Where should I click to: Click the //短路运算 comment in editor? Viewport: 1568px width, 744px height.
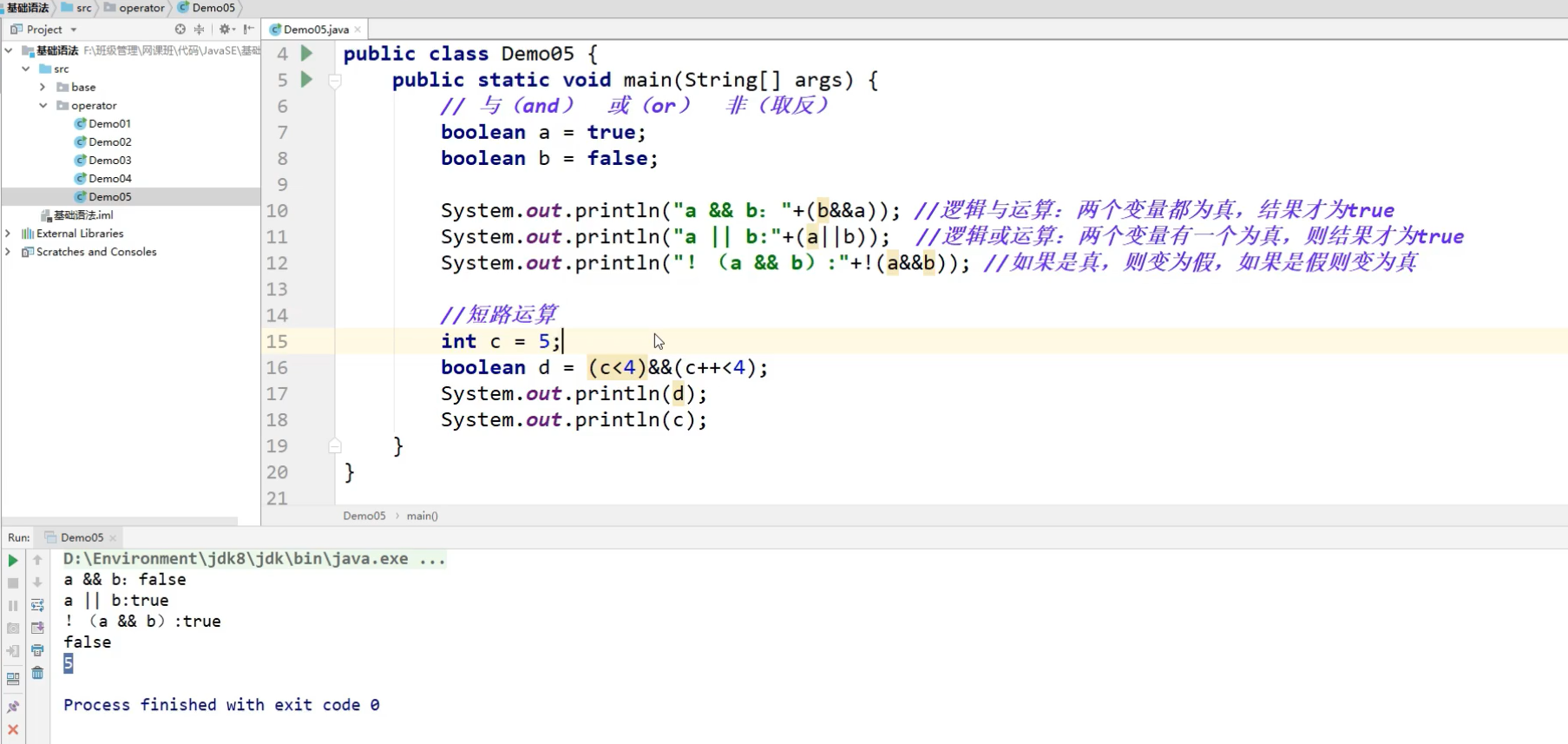coord(499,314)
